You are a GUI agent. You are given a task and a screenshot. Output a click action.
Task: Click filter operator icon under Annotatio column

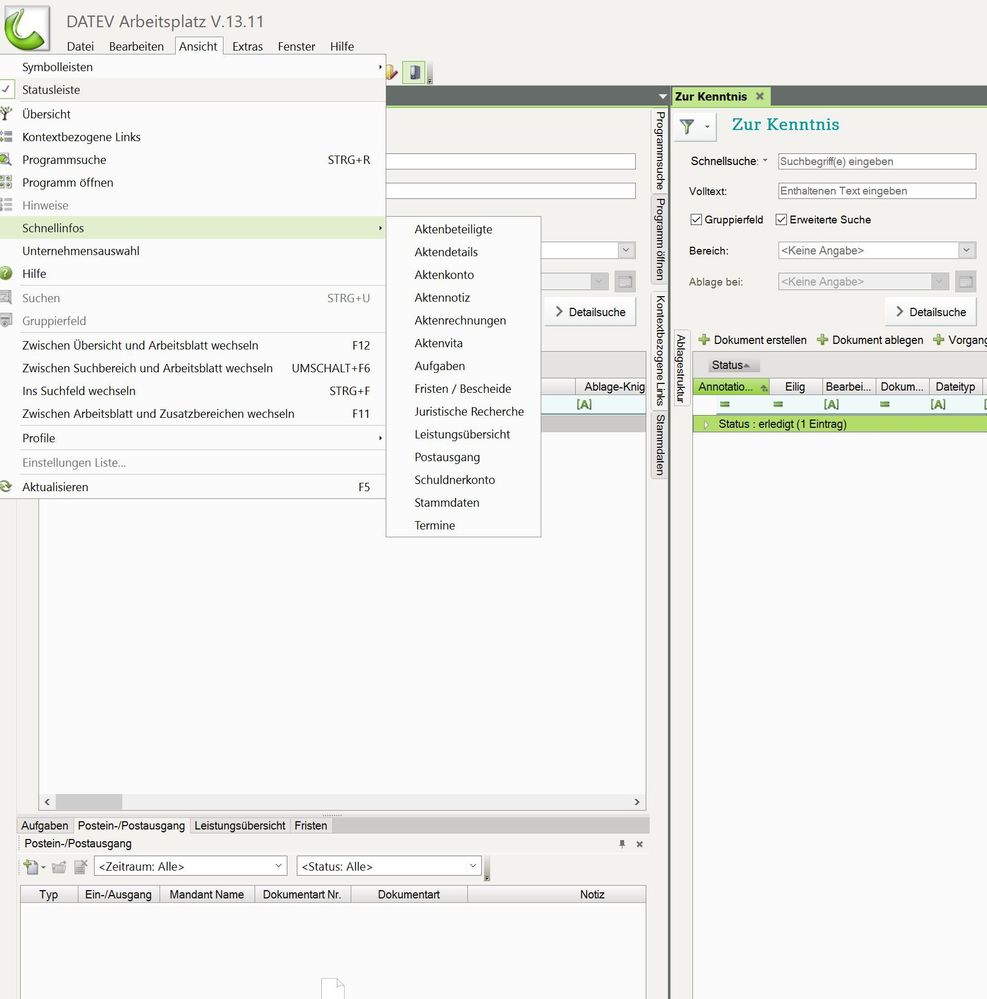point(724,404)
